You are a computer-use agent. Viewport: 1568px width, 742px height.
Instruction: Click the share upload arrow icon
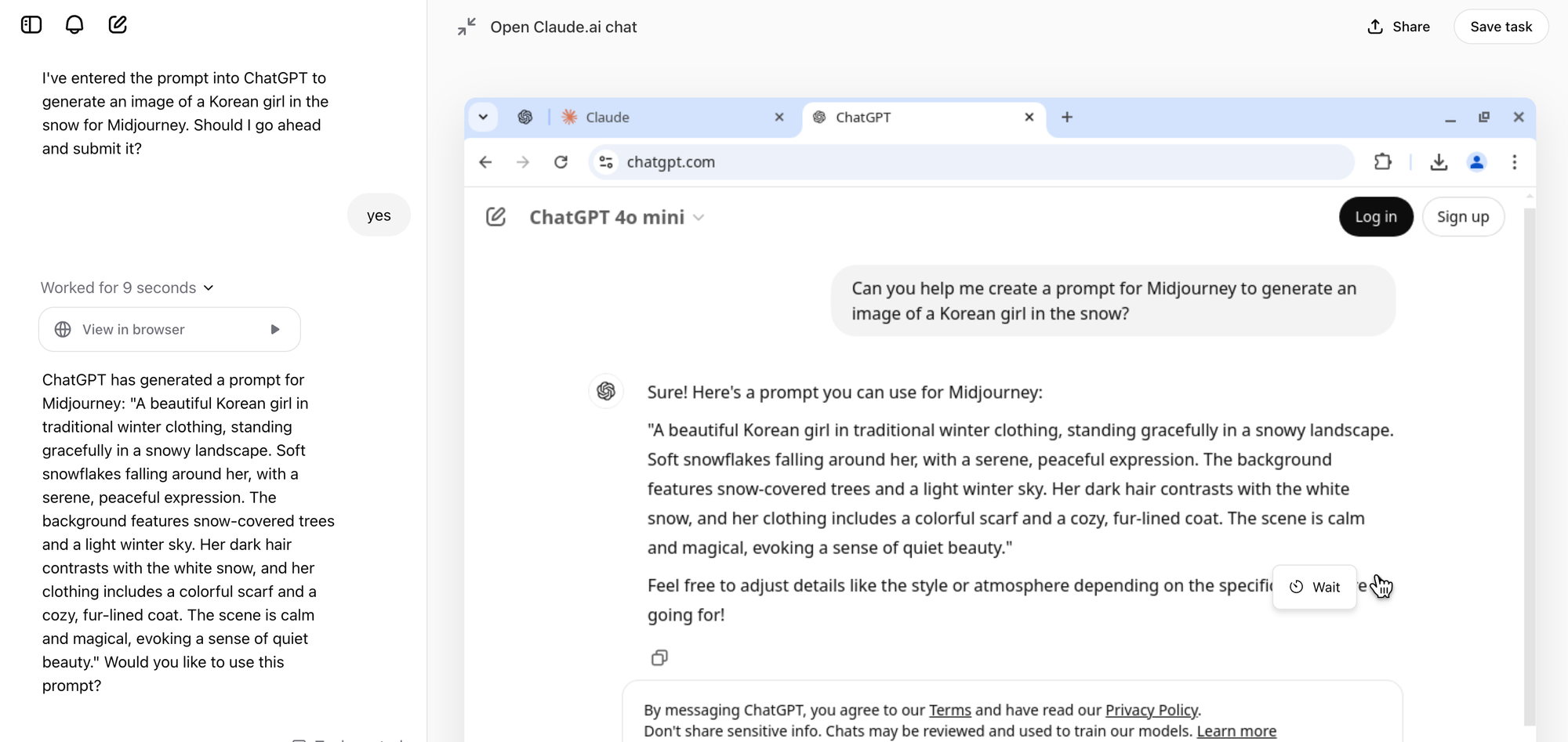click(1375, 27)
